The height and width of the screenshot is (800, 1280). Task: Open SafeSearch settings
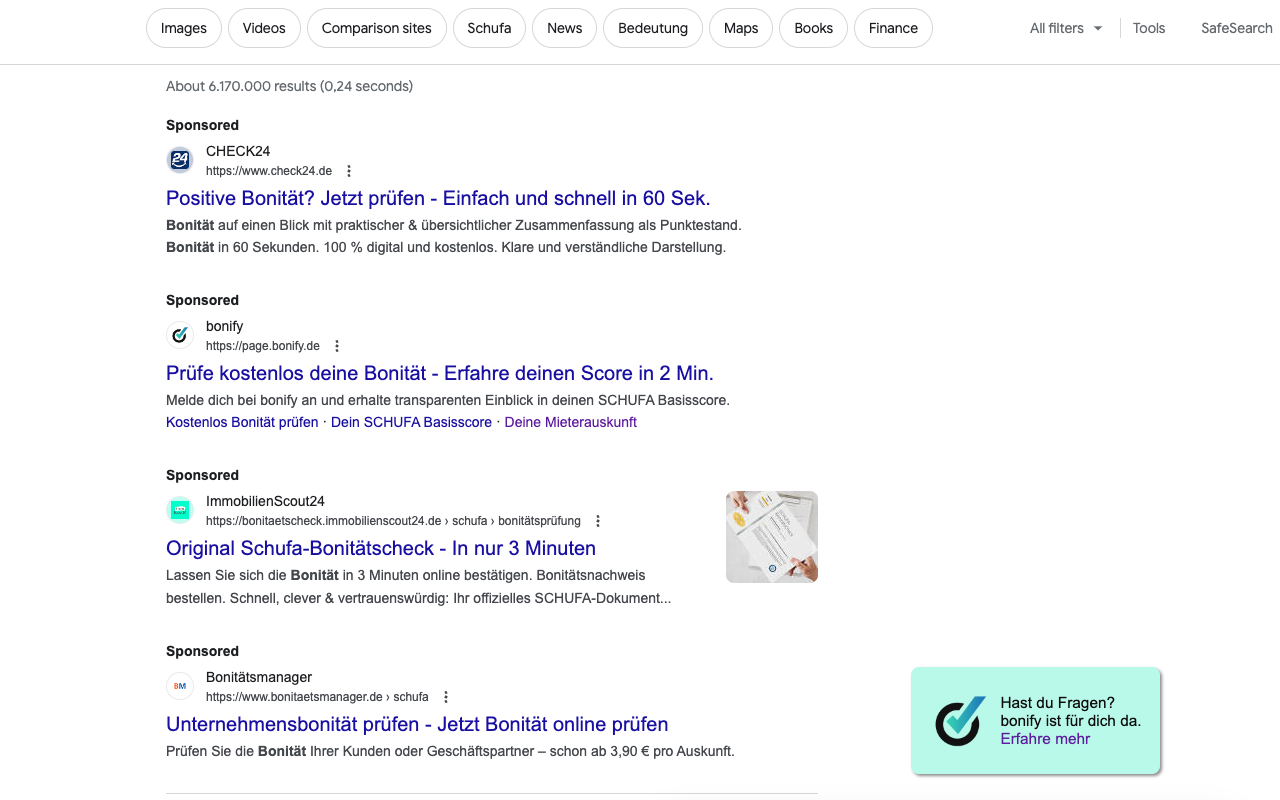click(x=1236, y=28)
